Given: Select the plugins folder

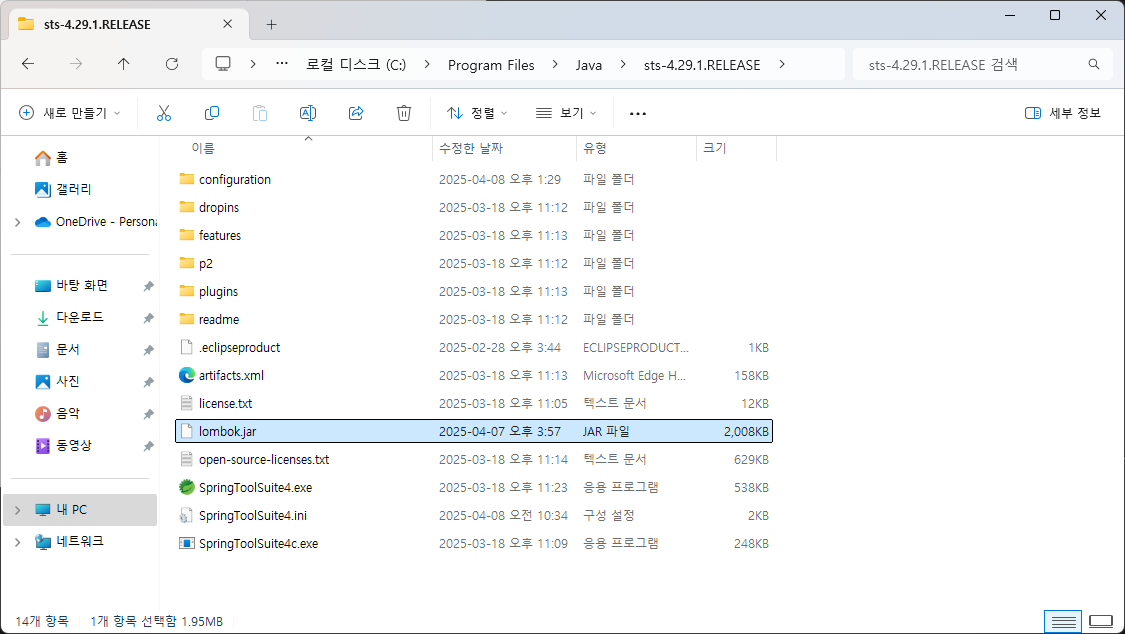Looking at the screenshot, I should pos(474,291).
